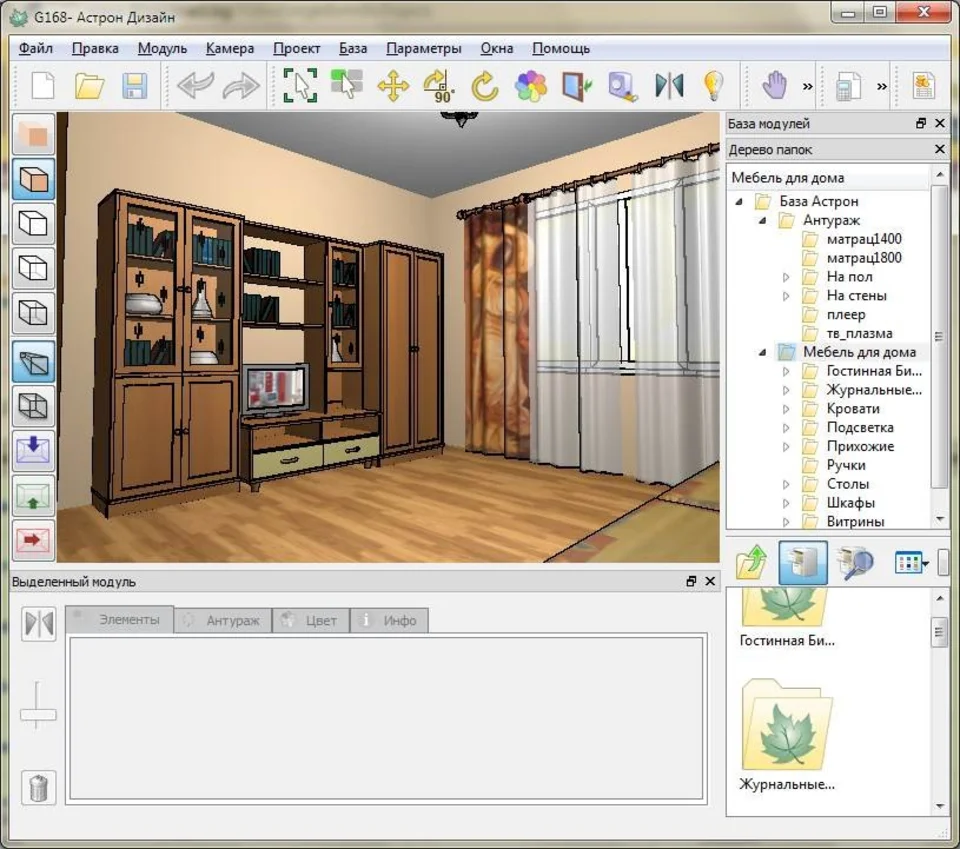
Task: Toggle lighting with the light bulb icon
Action: point(714,86)
